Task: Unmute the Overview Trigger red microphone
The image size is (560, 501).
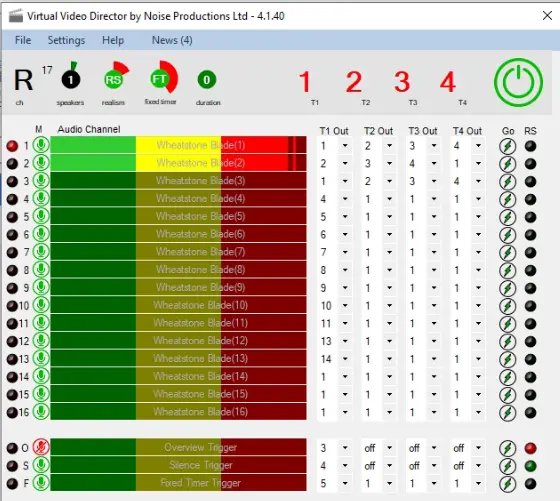Action: 41,447
